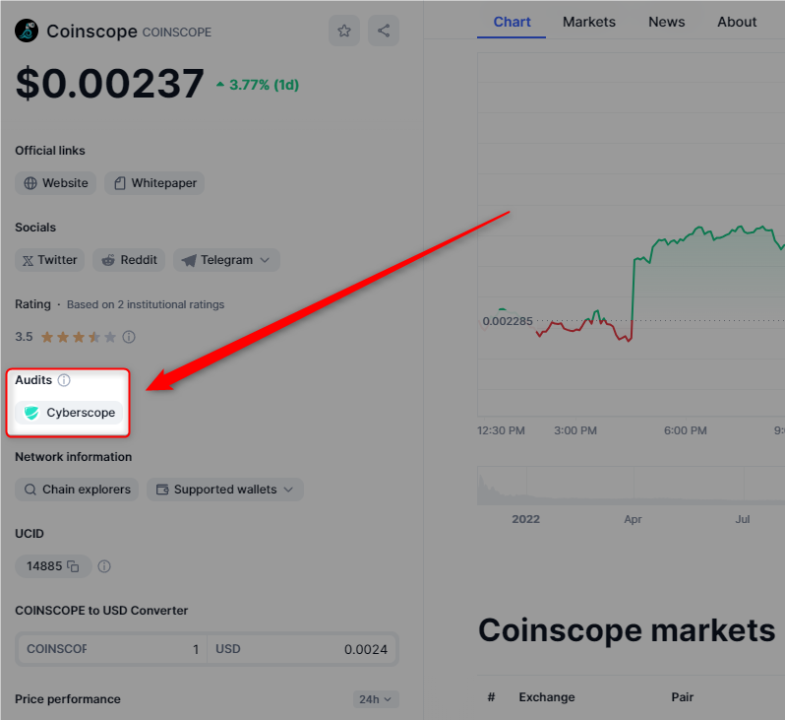The width and height of the screenshot is (785, 720).
Task: Open the Chain explorers button
Action: click(x=76, y=490)
